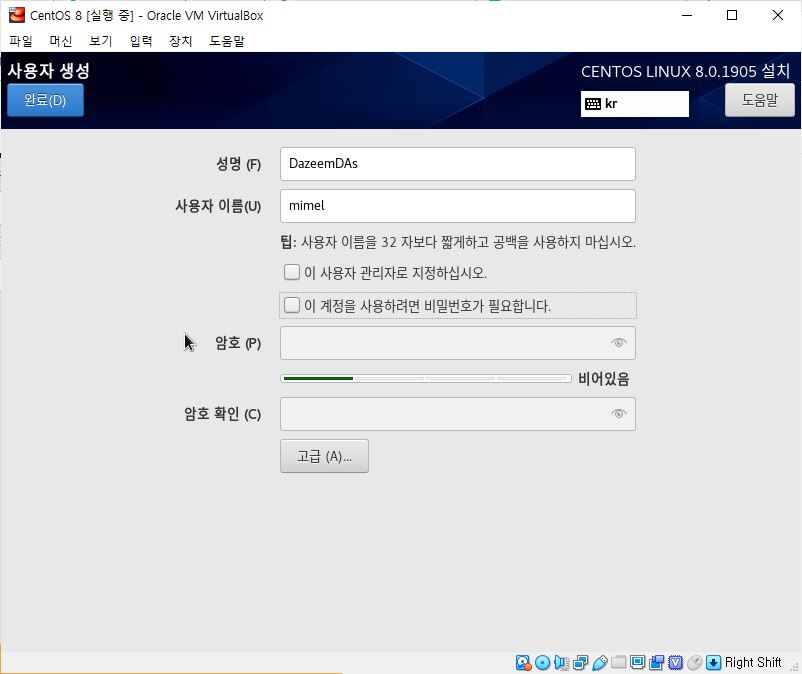The height and width of the screenshot is (674, 802).
Task: Click the hard disk activity status icon
Action: click(x=523, y=662)
